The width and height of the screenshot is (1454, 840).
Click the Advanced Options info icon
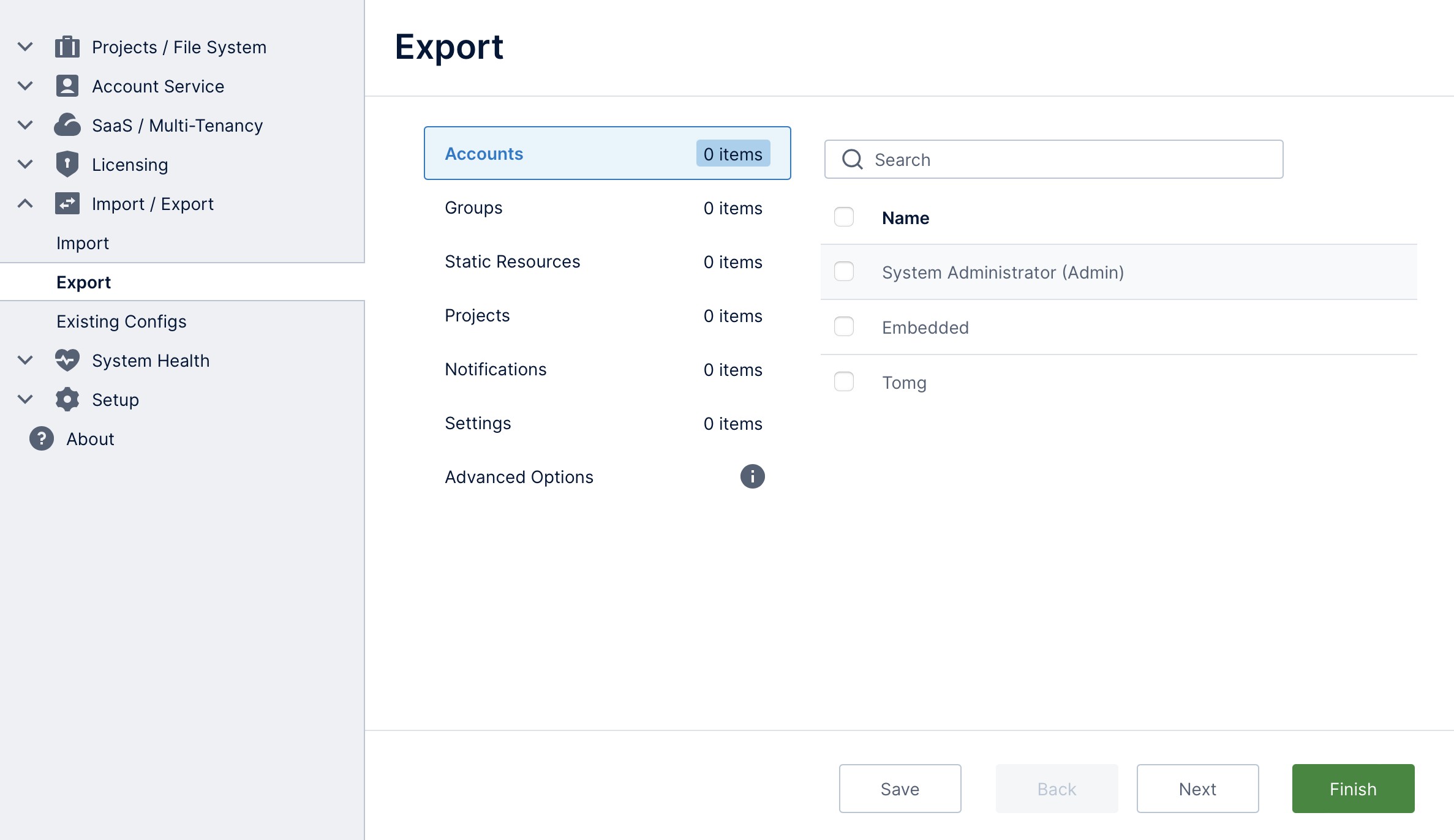[x=752, y=476]
